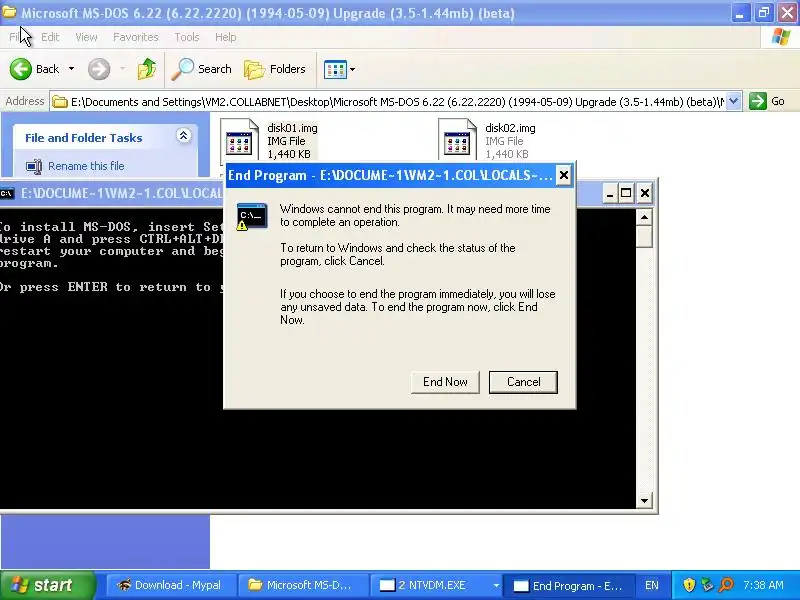Click the address bar path field

pos(397,102)
